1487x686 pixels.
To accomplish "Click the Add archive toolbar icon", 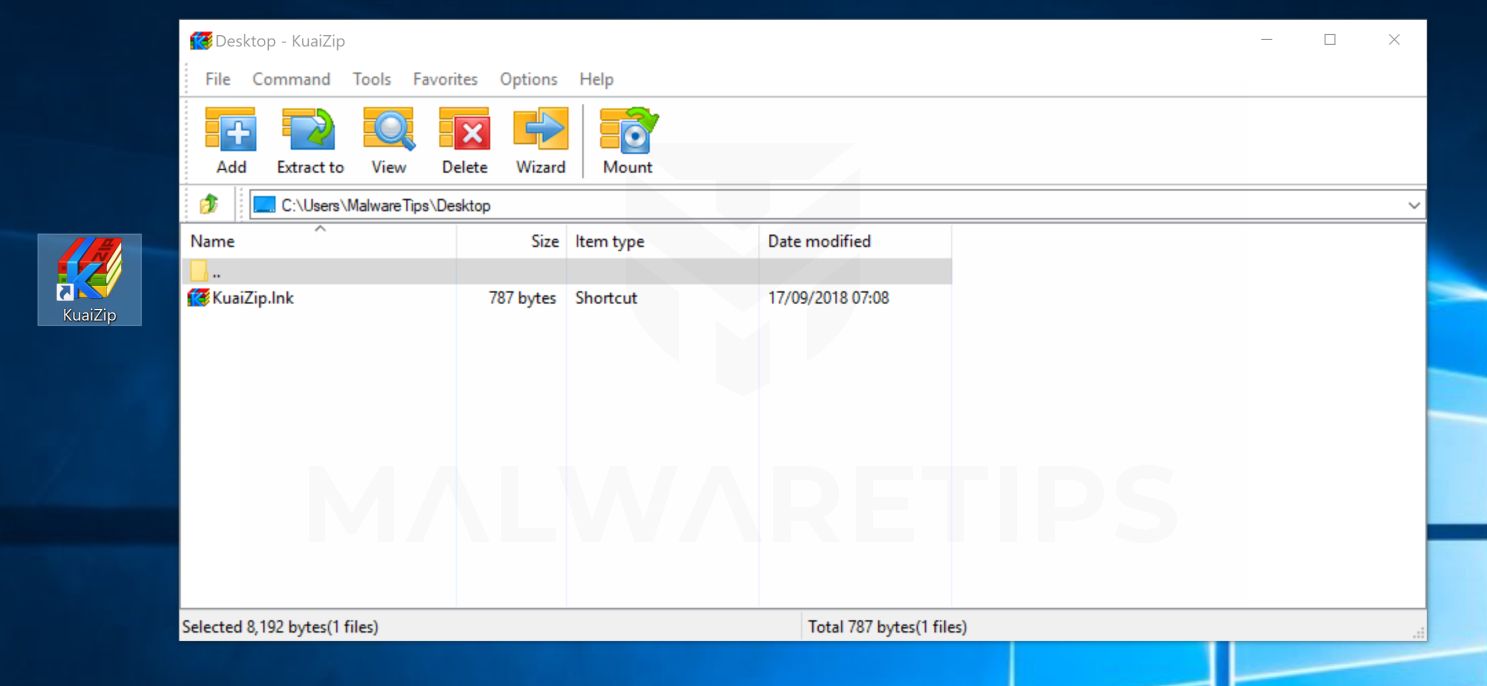I will [x=231, y=130].
